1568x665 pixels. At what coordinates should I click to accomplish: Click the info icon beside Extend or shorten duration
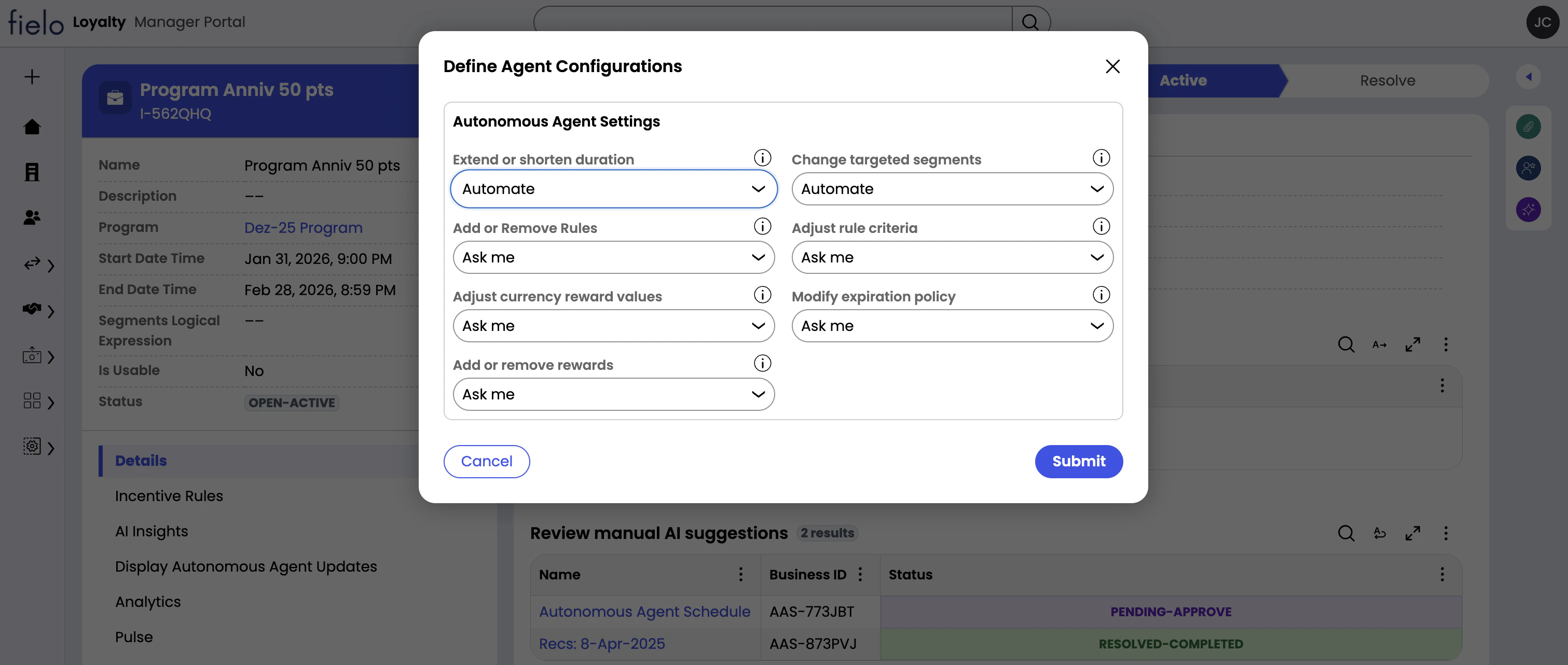tap(762, 158)
